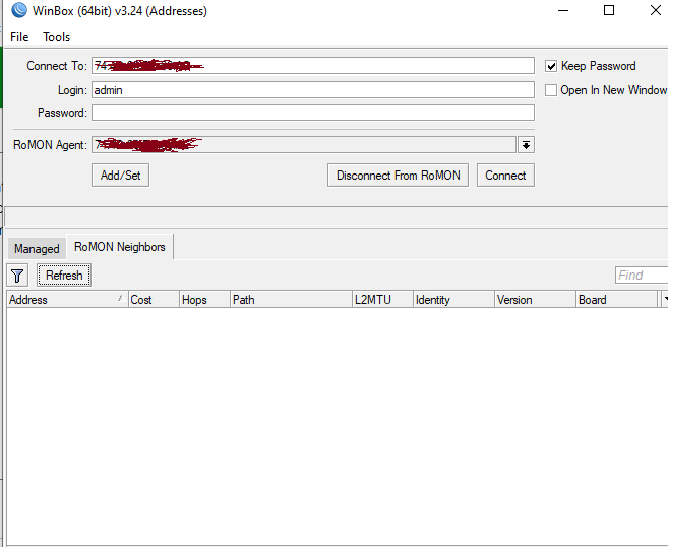Sort by the Version column header
This screenshot has height=549, width=674.
535,300
